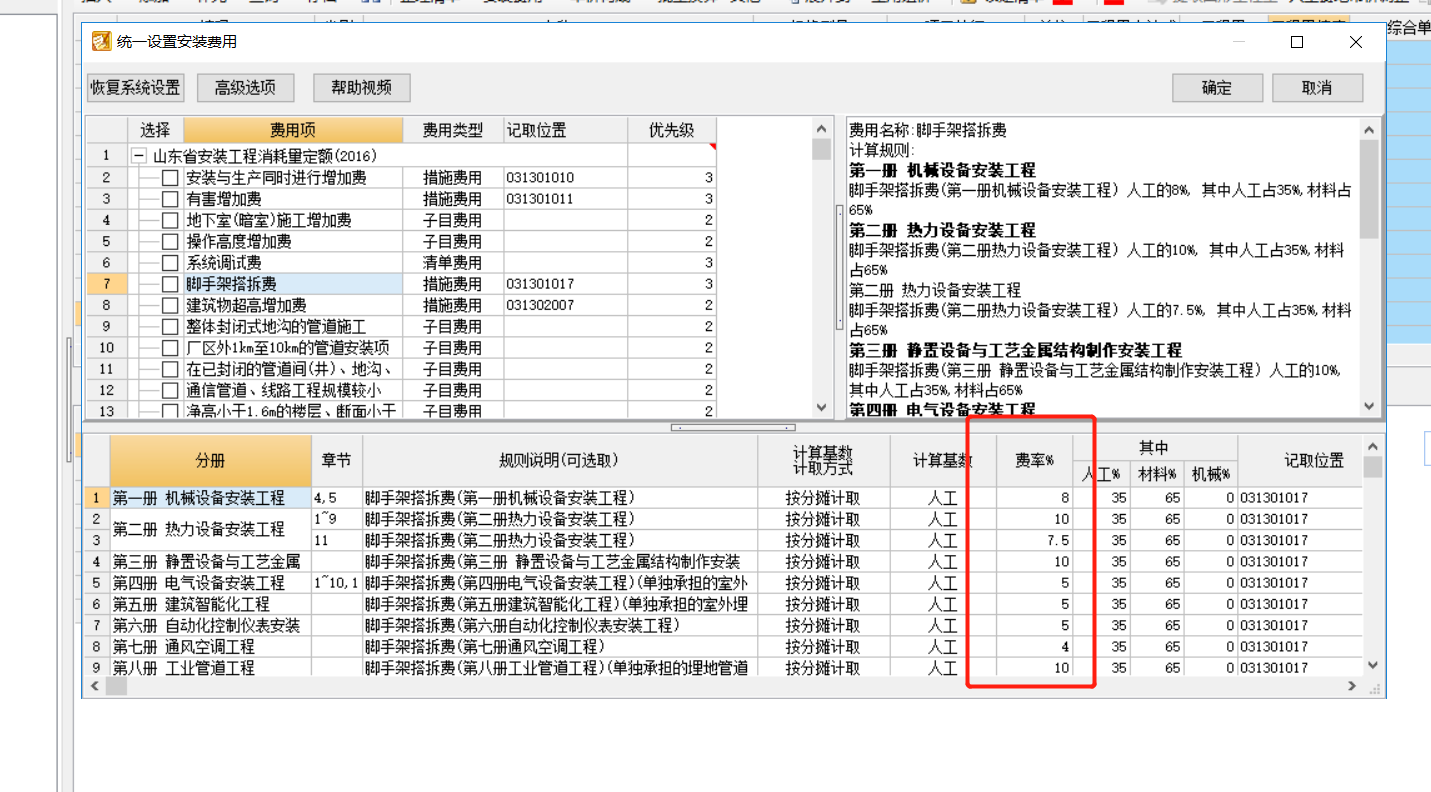Check the 有害增加费 checkbox
This screenshot has width=1431, height=792.
tap(170, 199)
